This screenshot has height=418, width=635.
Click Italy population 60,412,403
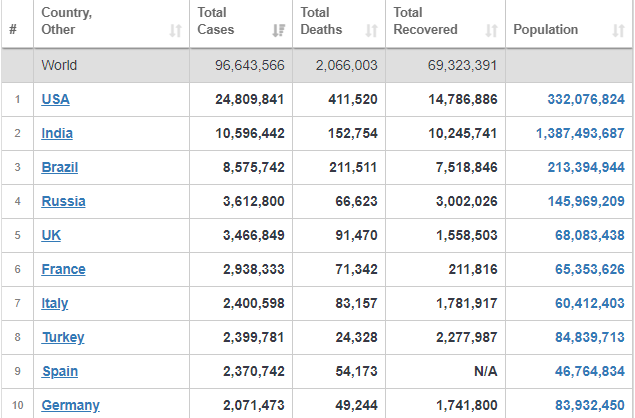(590, 303)
